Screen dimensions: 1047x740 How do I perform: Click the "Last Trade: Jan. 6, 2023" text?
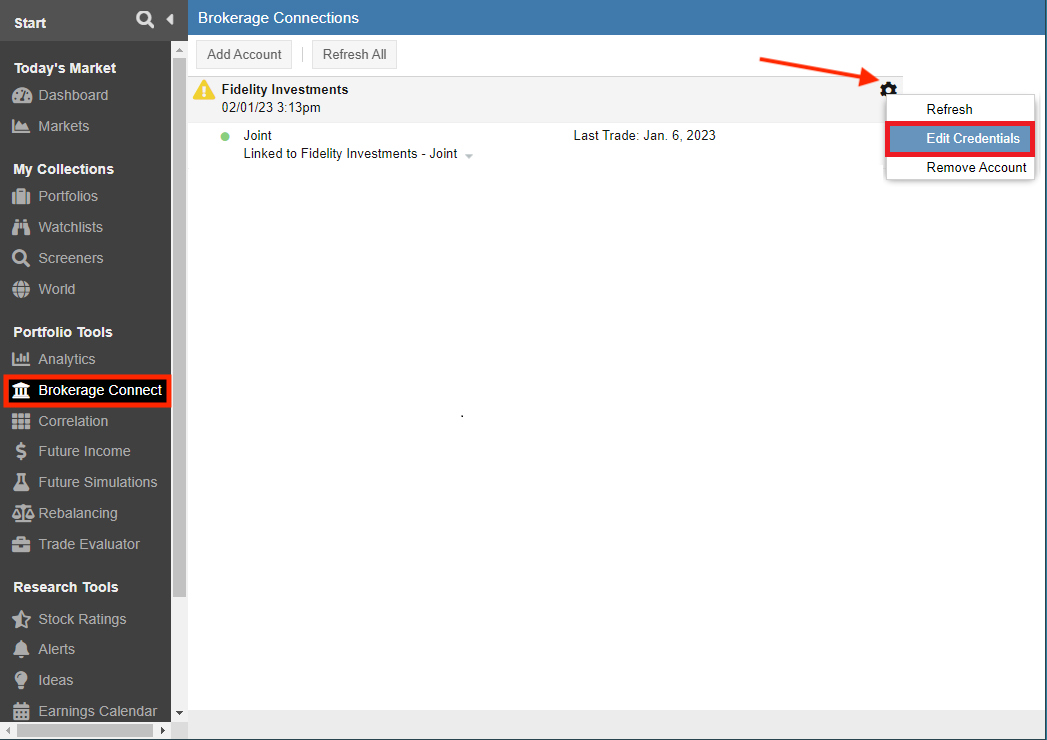644,136
